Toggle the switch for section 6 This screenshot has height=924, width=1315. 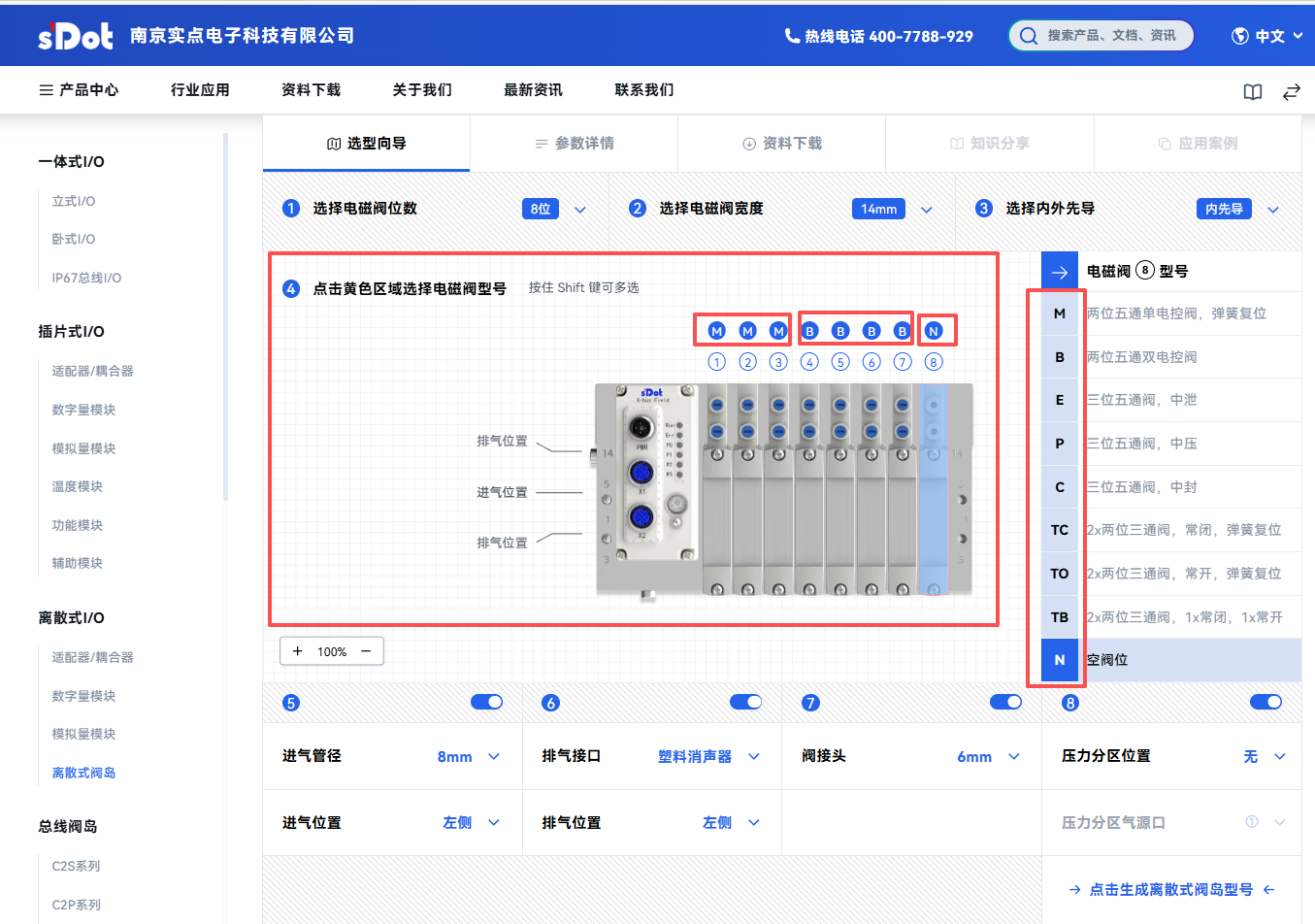745,702
